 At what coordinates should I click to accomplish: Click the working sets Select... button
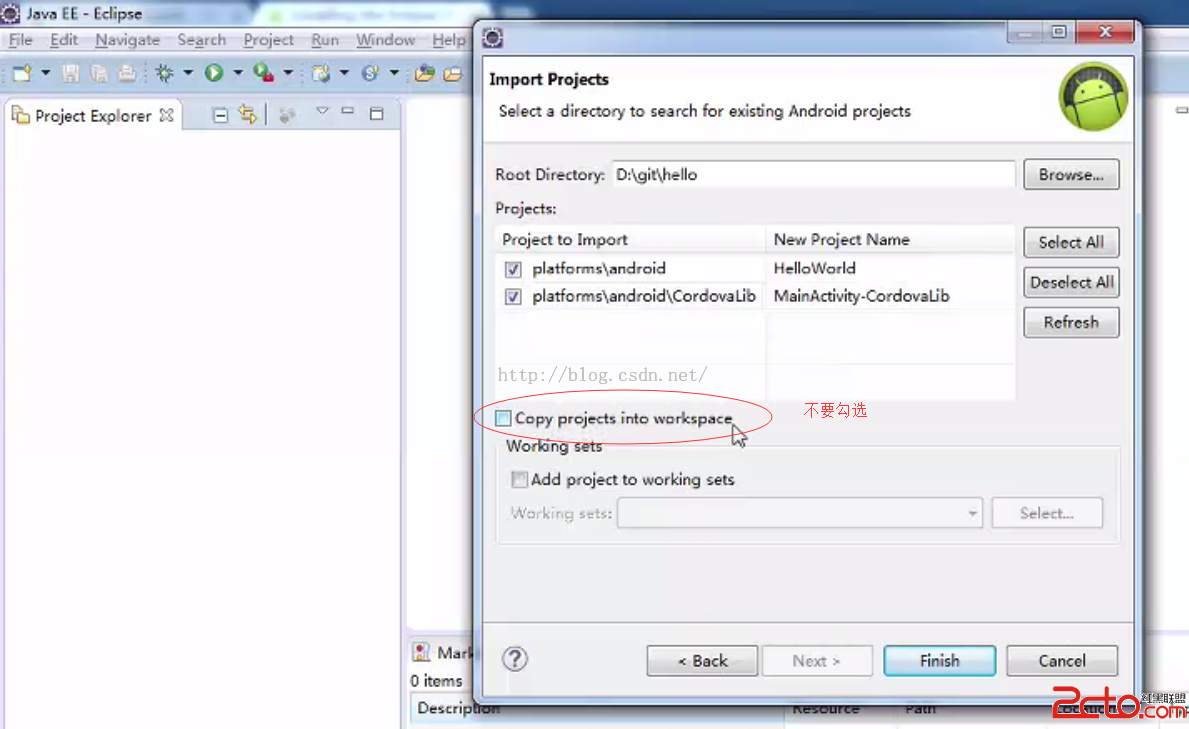[x=1046, y=514]
